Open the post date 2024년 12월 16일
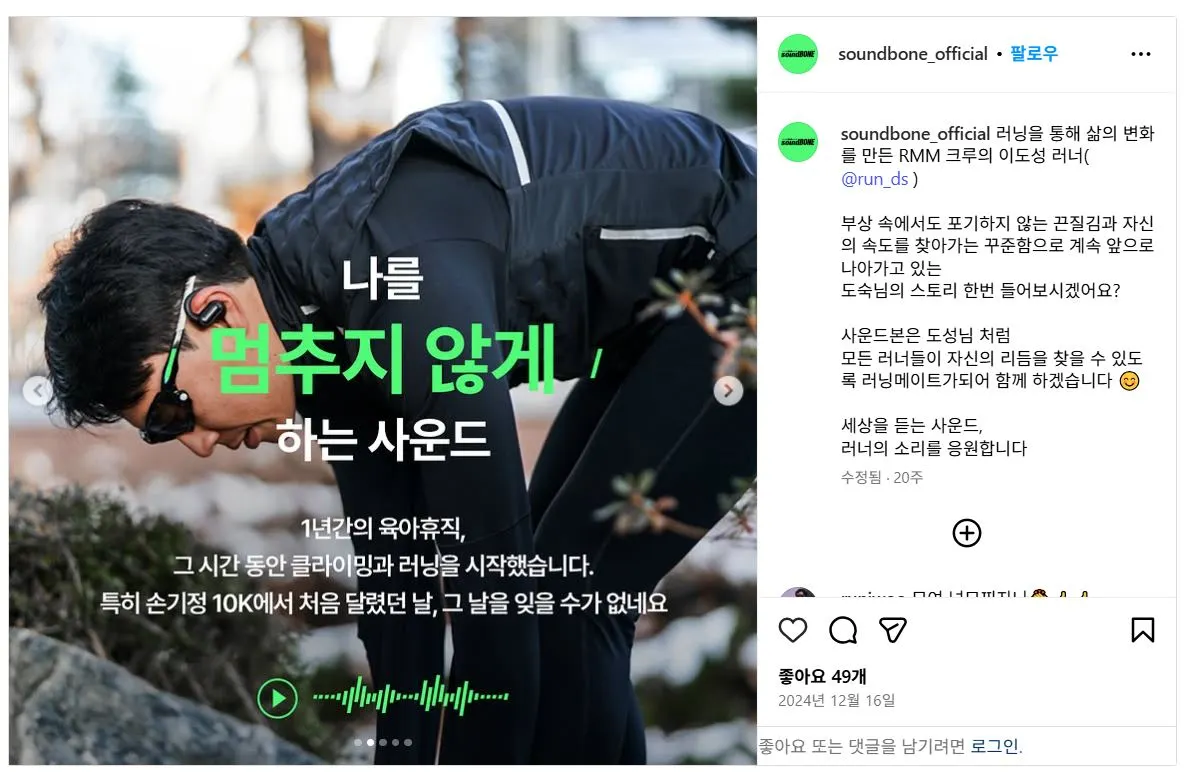1185x772 pixels. tap(837, 700)
